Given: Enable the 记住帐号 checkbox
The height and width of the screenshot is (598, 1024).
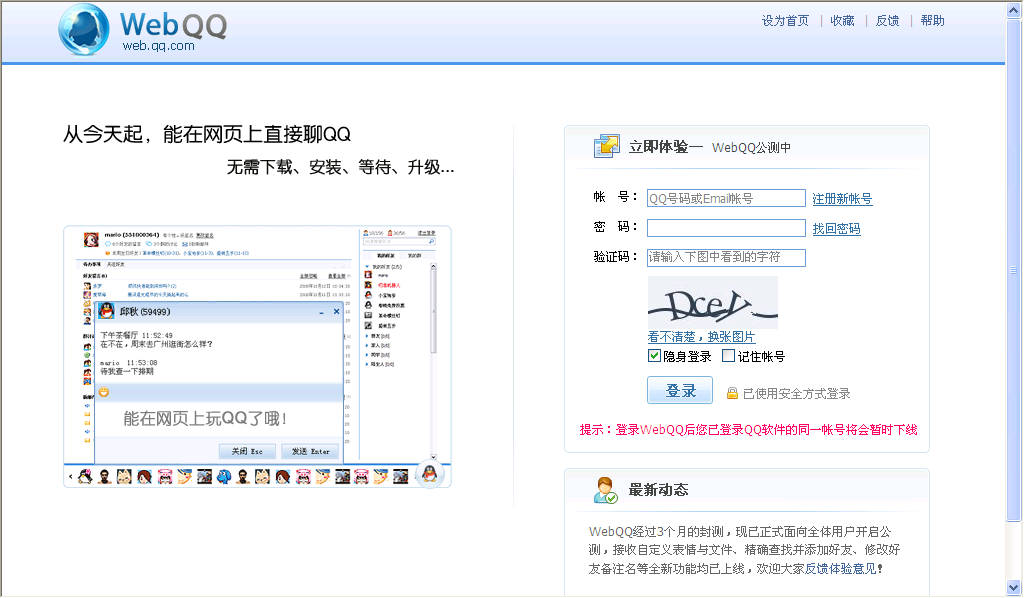Looking at the screenshot, I should [728, 355].
